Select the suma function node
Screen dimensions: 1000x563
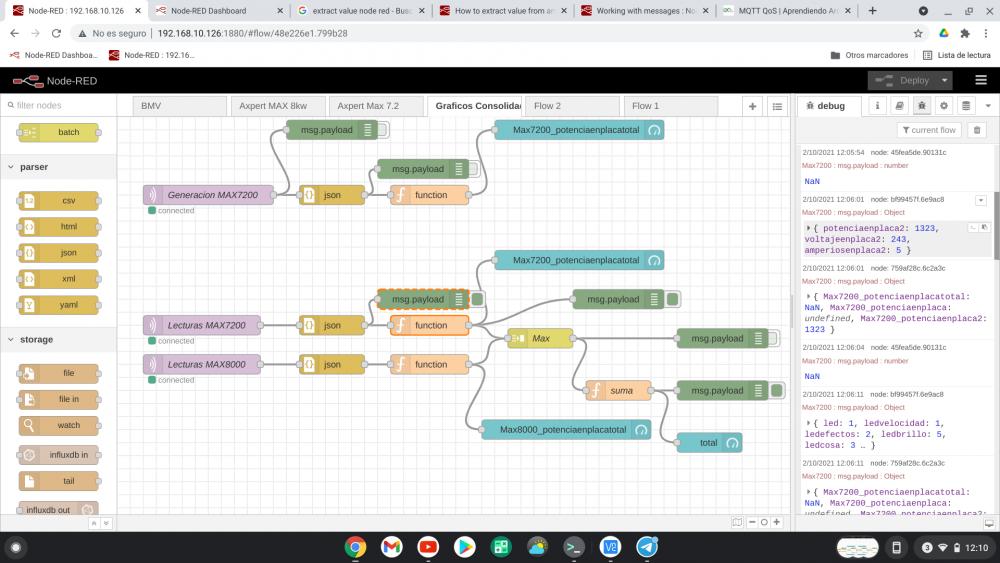click(619, 391)
